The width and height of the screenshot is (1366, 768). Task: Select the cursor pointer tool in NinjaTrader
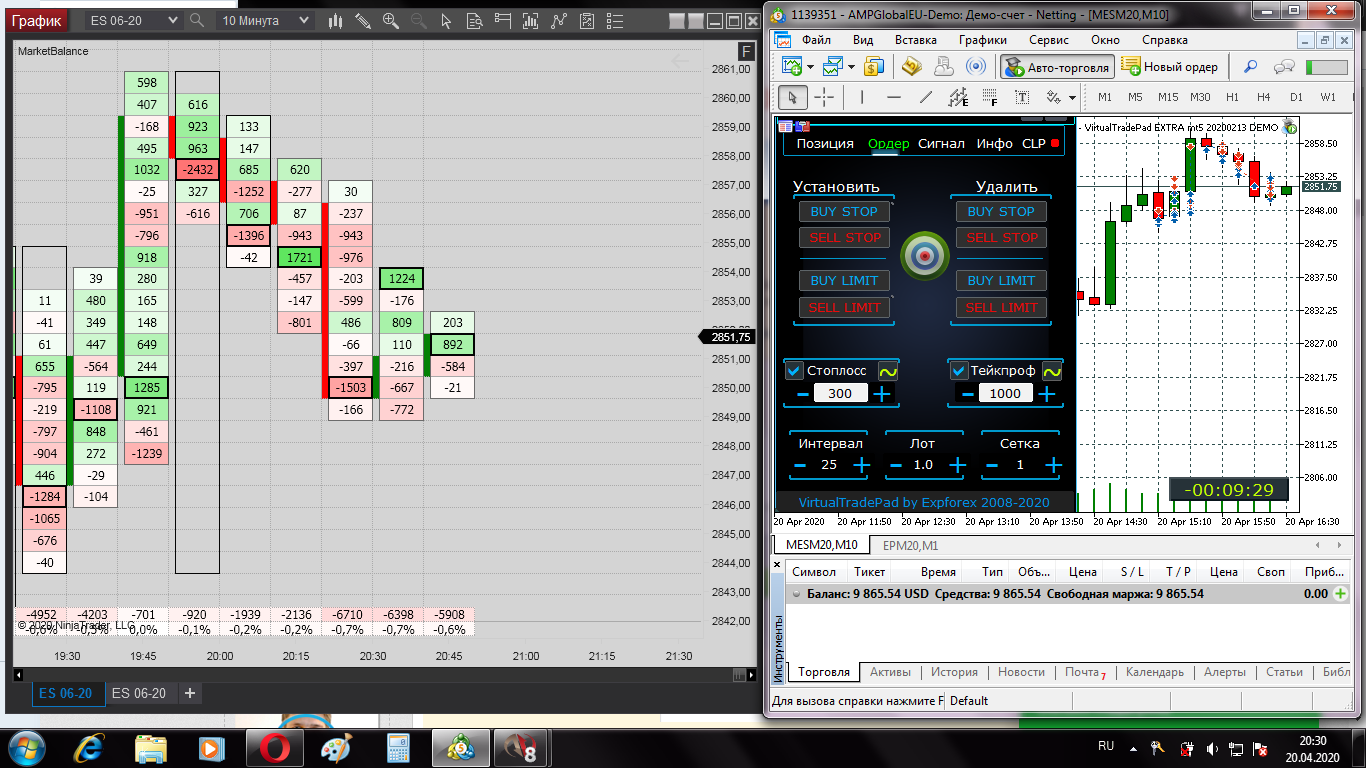447,20
